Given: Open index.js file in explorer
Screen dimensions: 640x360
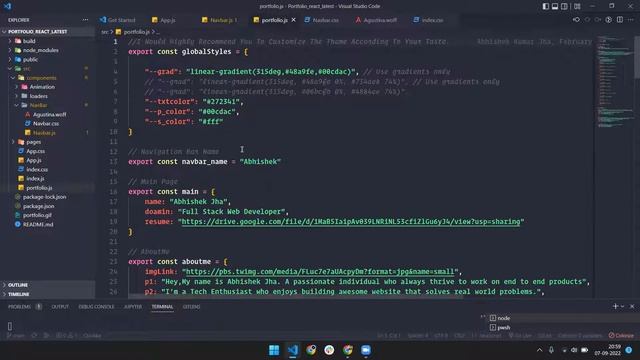Looking at the screenshot, I should 48,178.
